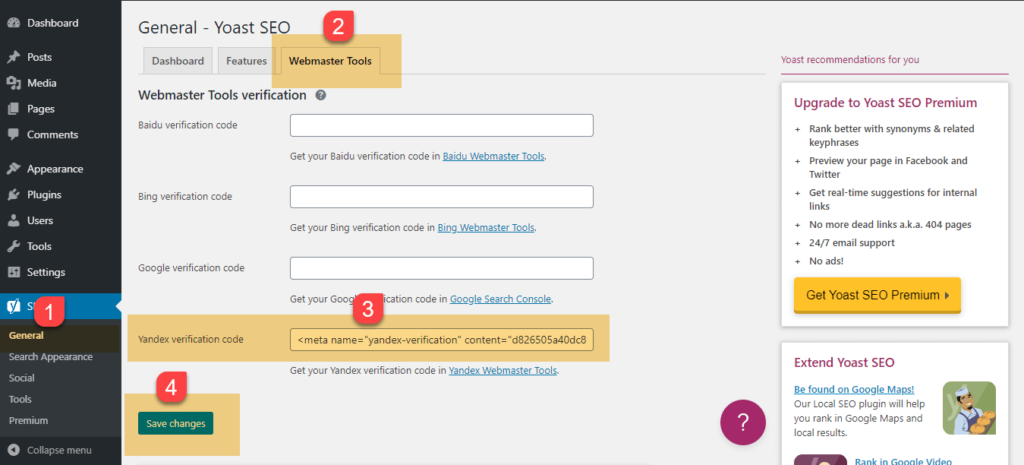
Task: Click the Collapse menu label
Action: tap(59, 450)
